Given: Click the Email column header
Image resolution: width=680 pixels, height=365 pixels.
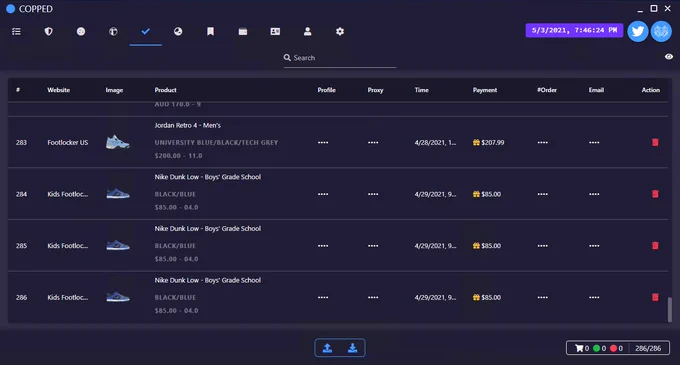Looking at the screenshot, I should pos(596,90).
